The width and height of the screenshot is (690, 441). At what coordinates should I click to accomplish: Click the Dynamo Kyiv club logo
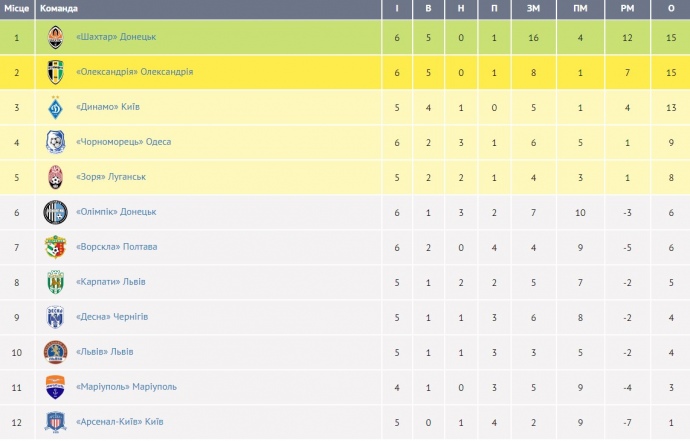pyautogui.click(x=55, y=107)
